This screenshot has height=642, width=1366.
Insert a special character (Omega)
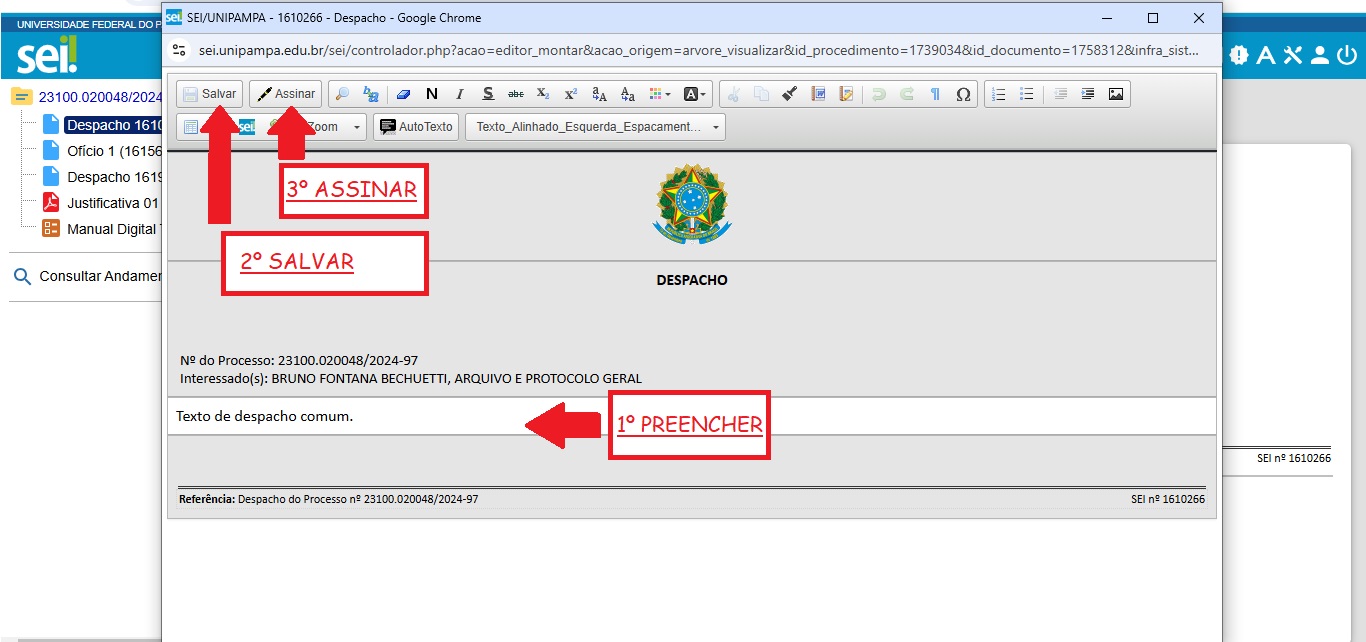click(x=963, y=94)
